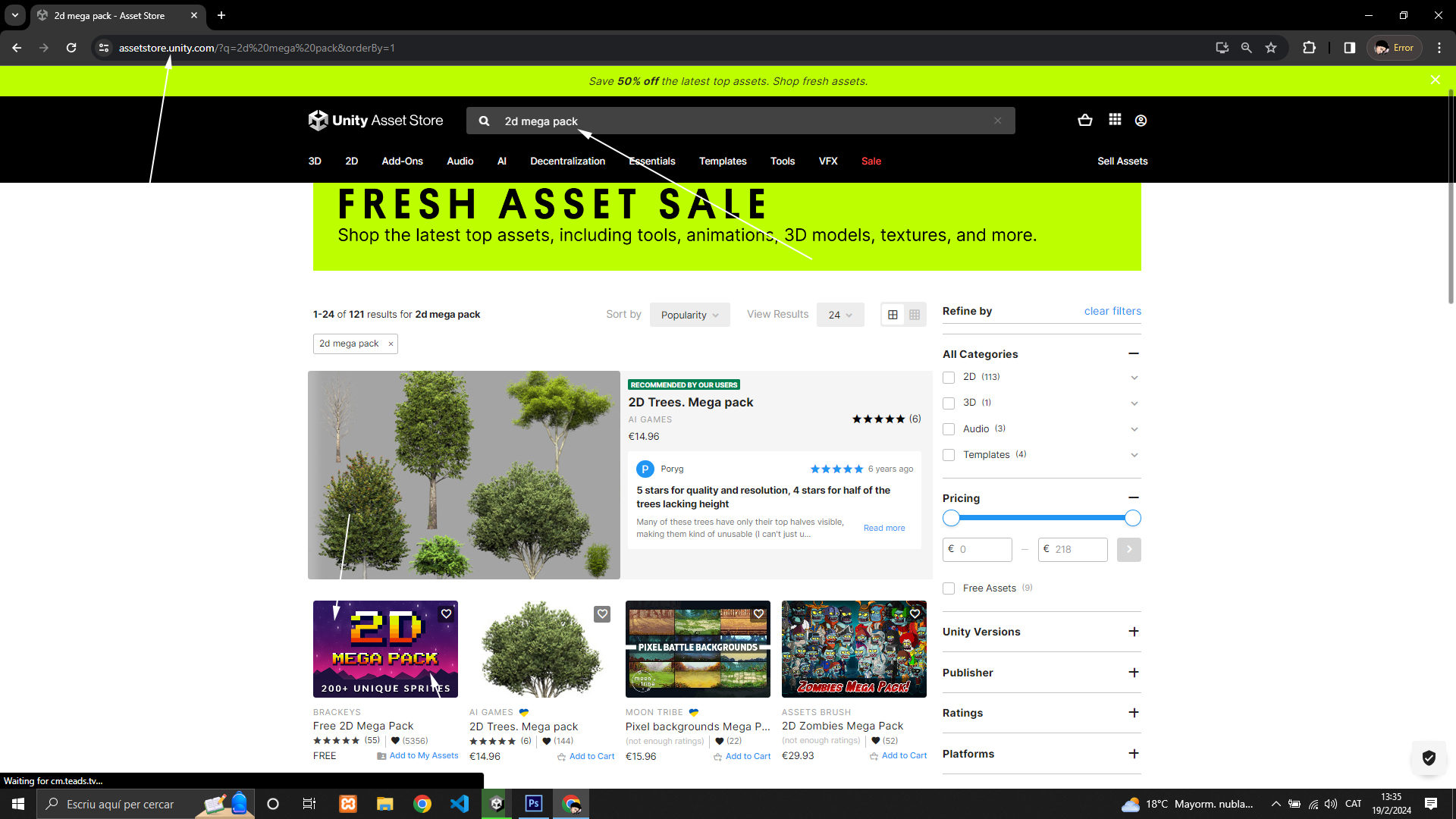Viewport: 1456px width, 819px height.
Task: Open the Sort by Popularity dropdown
Action: click(689, 315)
